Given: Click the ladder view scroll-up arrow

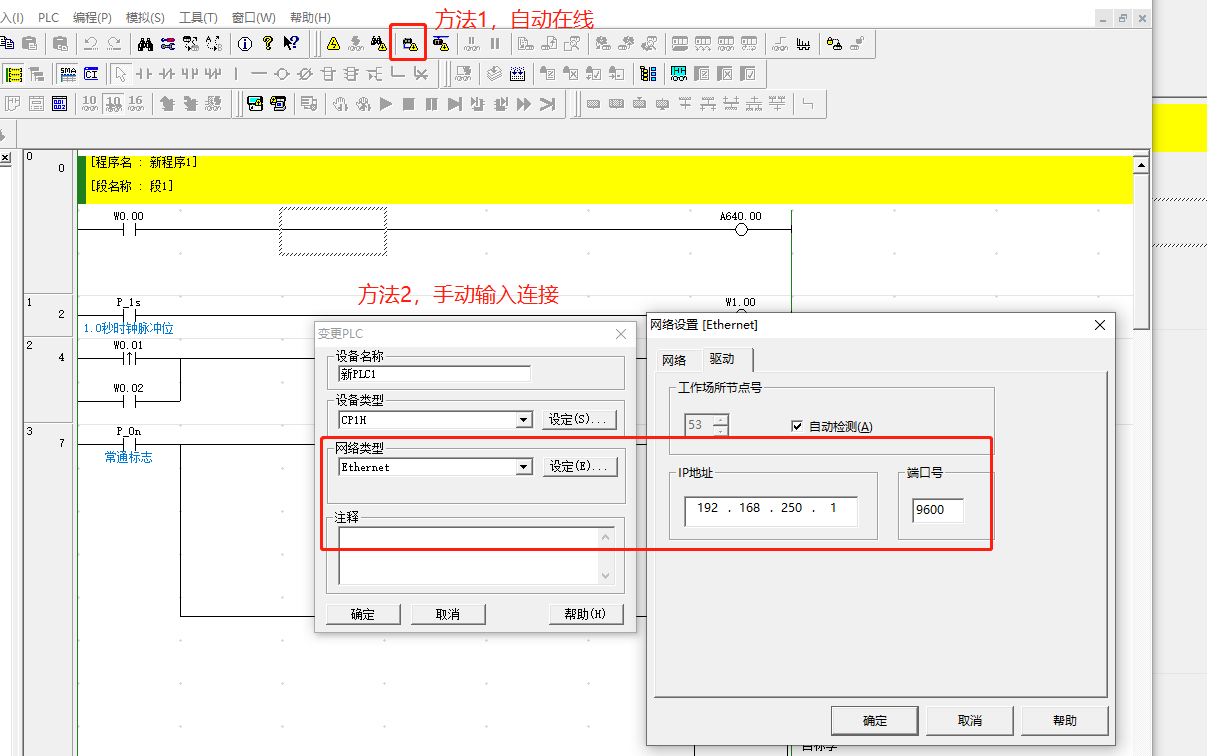Looking at the screenshot, I should pyautogui.click(x=1140, y=165).
